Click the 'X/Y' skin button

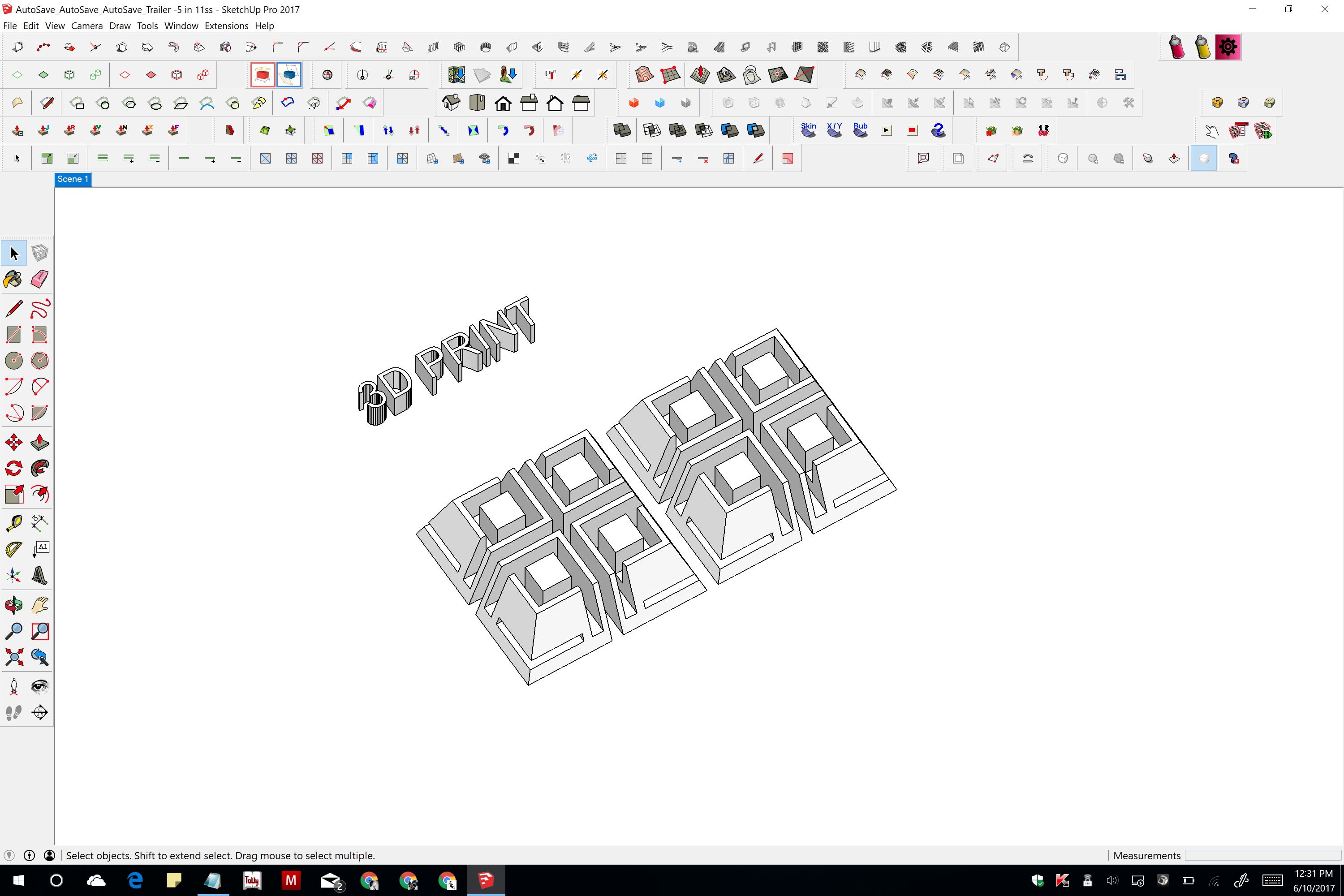(834, 131)
